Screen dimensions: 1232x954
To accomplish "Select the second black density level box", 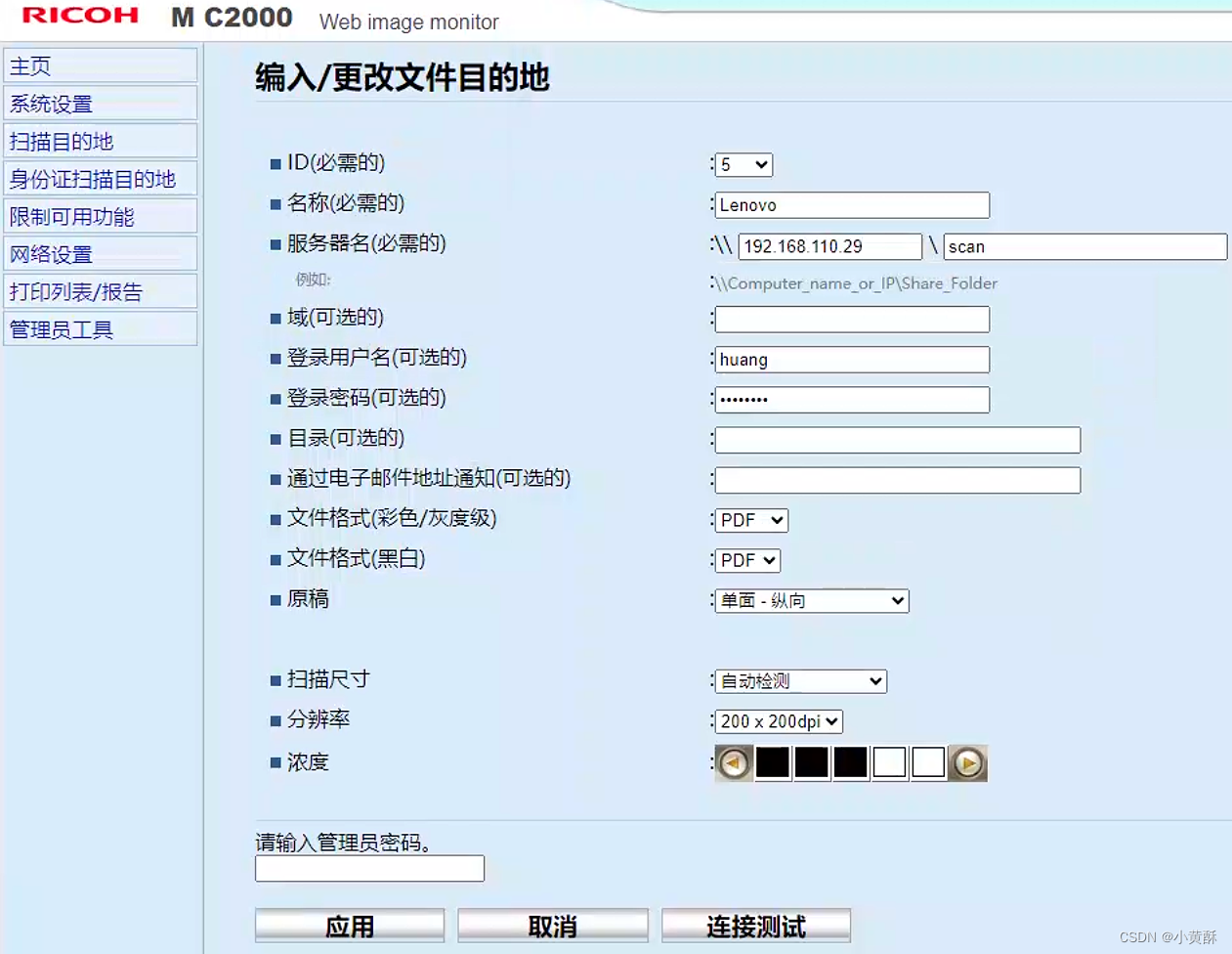I will (x=812, y=762).
